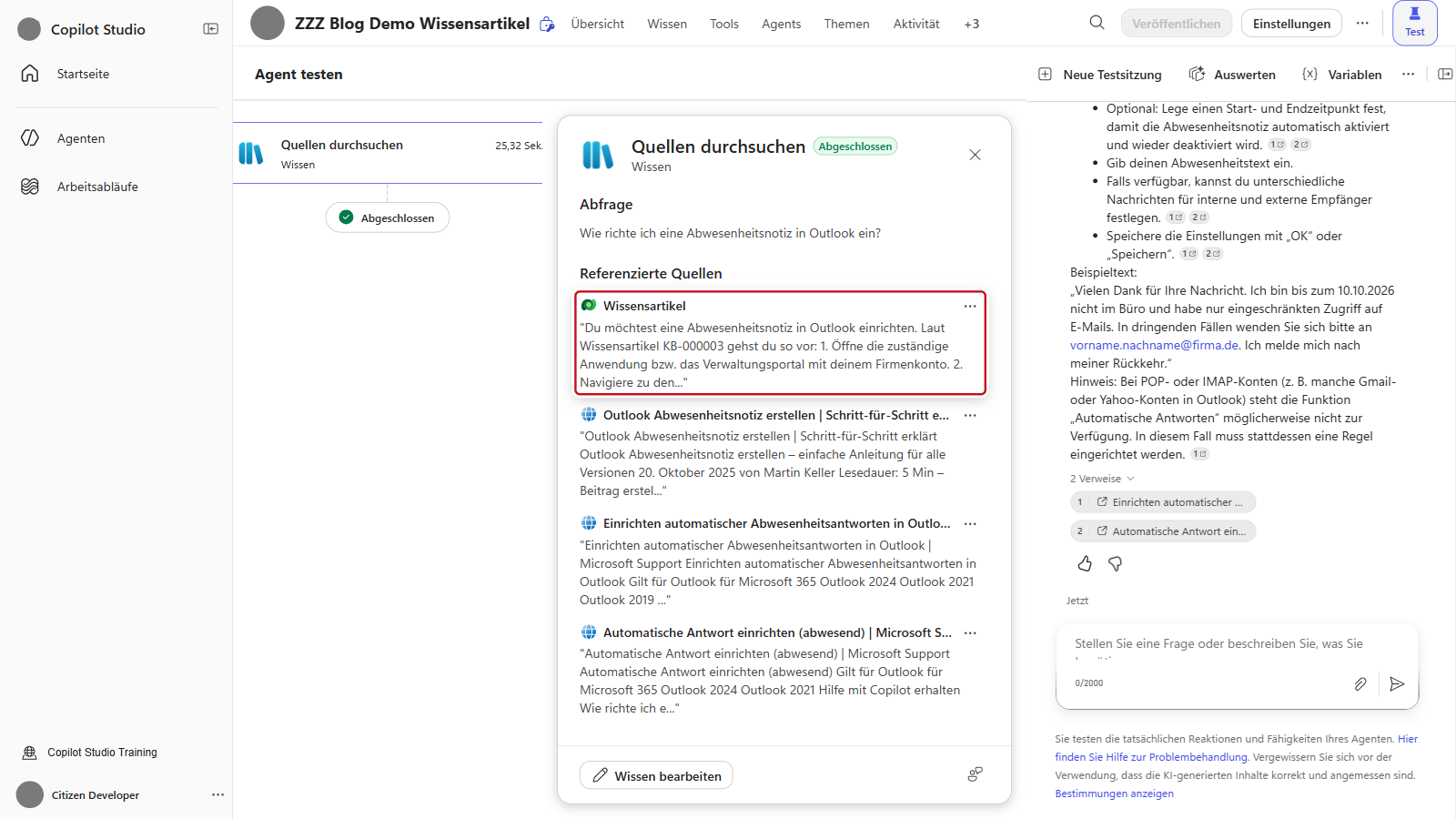
Task: Click Auswerten in test panel
Action: (x=1232, y=75)
